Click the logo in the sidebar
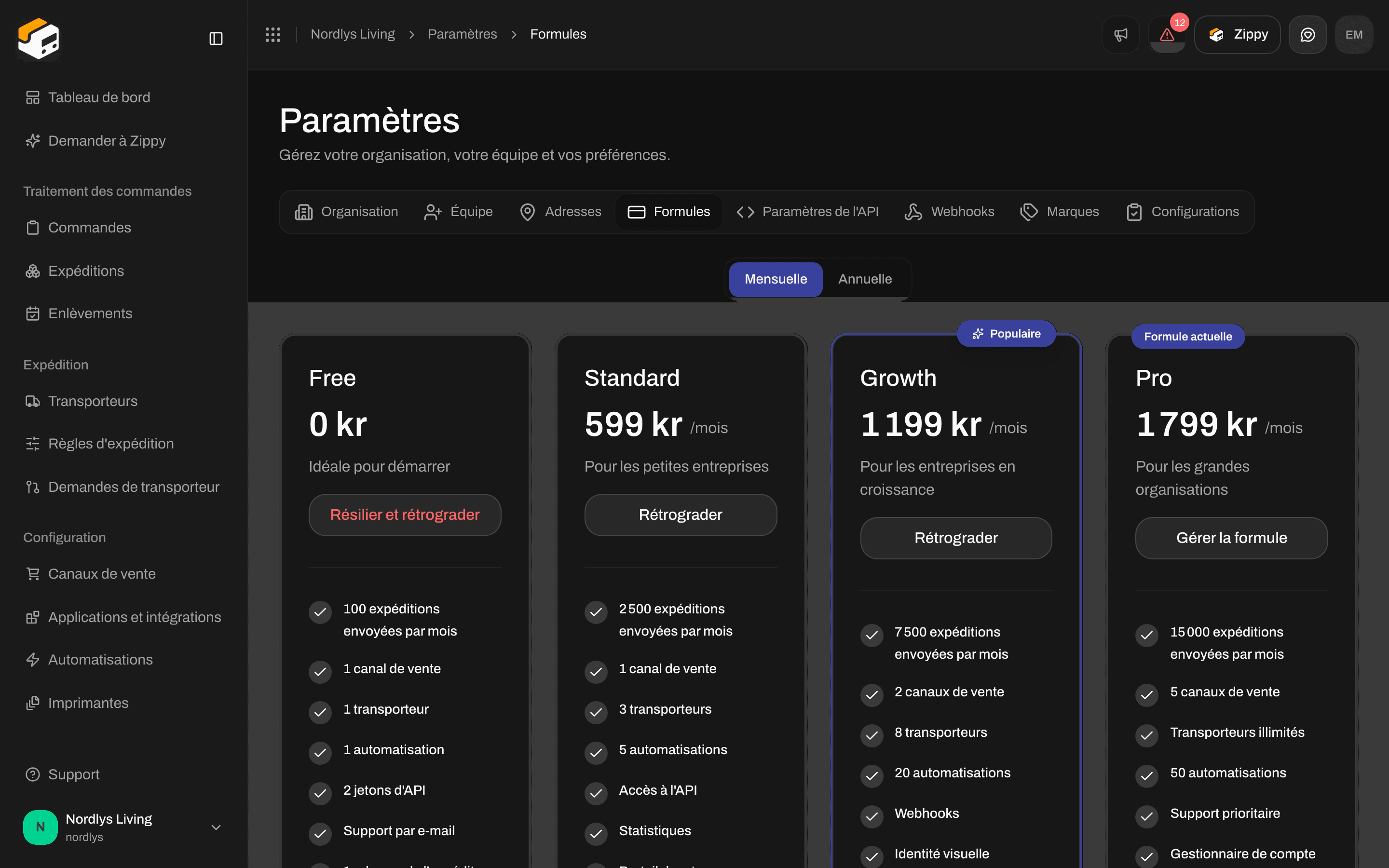Viewport: 1389px width, 868px height. coord(39,39)
